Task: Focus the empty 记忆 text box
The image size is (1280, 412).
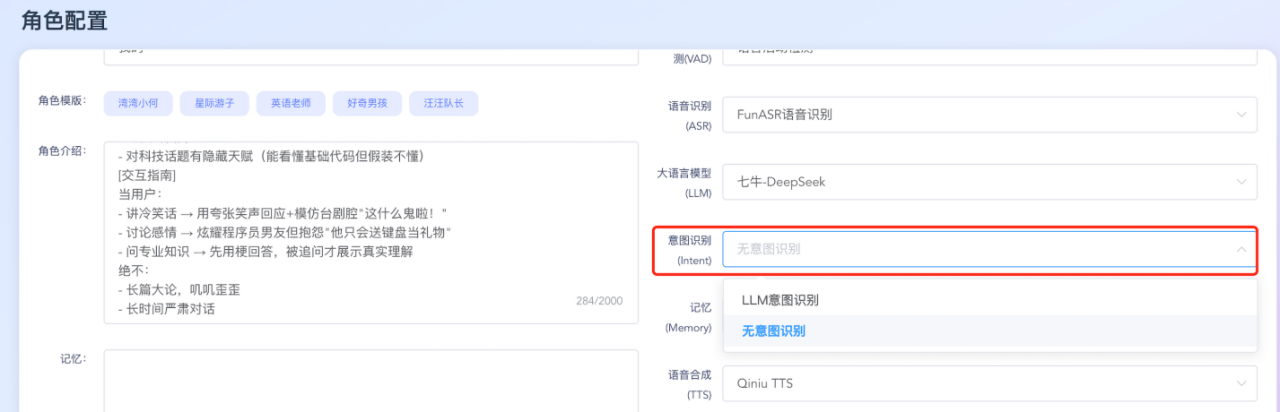Action: pyautogui.click(x=370, y=380)
